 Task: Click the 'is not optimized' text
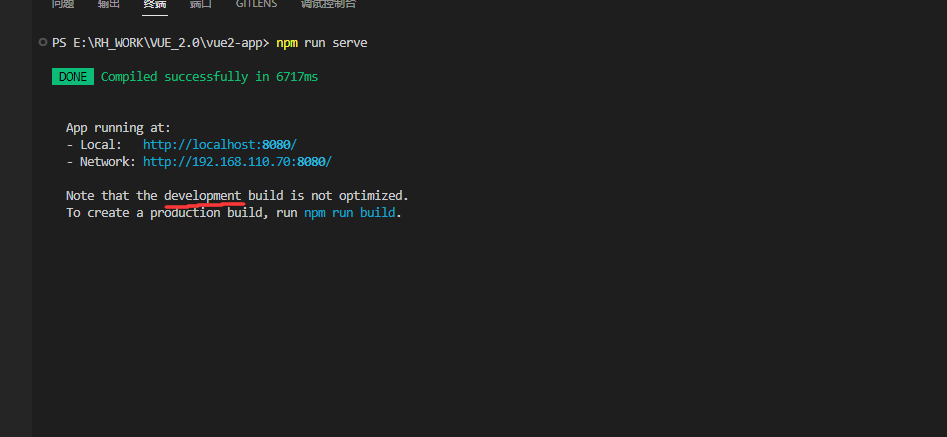pyautogui.click(x=349, y=195)
